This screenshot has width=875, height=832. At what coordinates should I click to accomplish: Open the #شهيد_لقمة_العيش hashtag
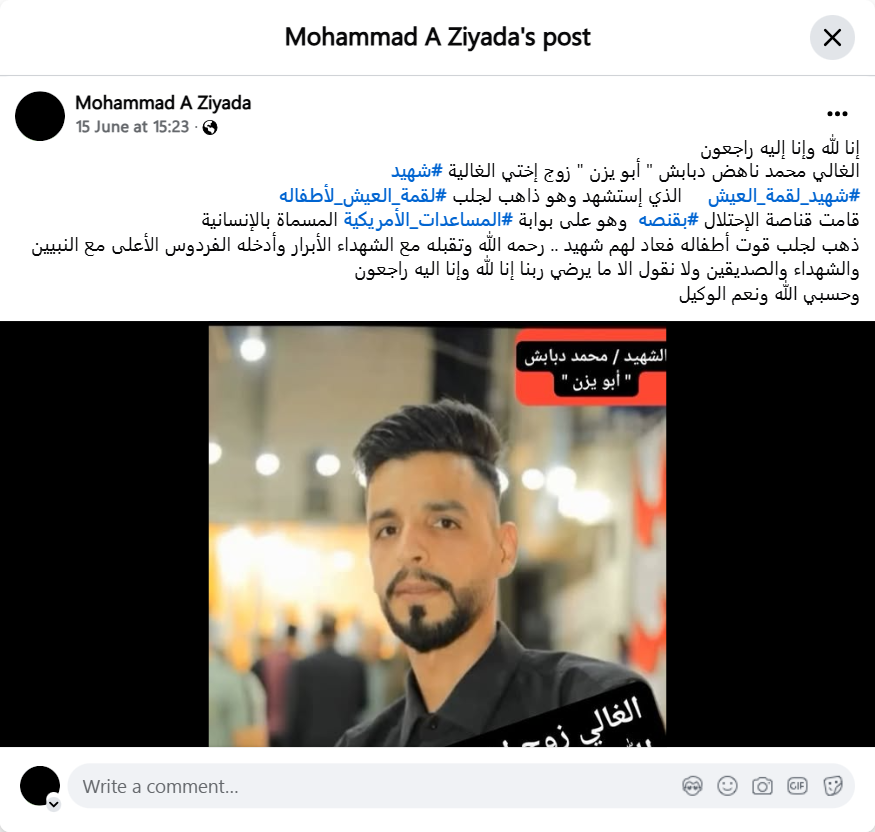pos(784,196)
